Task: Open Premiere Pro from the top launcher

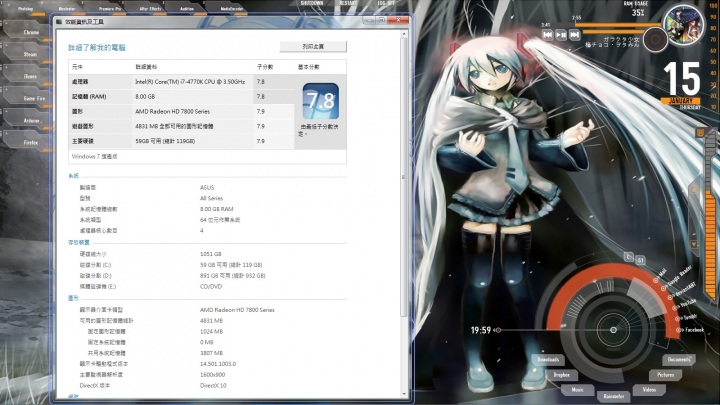Action: click(110, 9)
